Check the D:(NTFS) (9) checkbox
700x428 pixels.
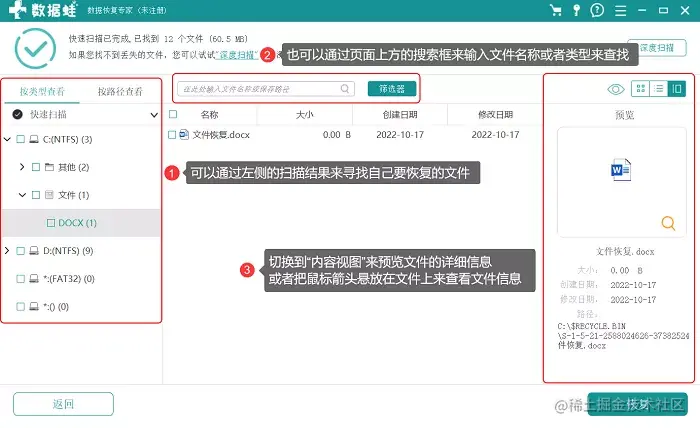[21, 251]
